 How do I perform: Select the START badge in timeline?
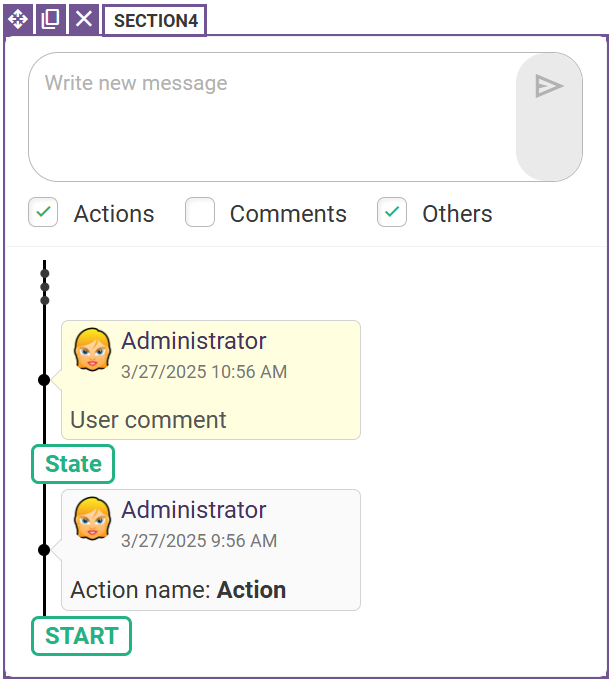pyautogui.click(x=82, y=636)
